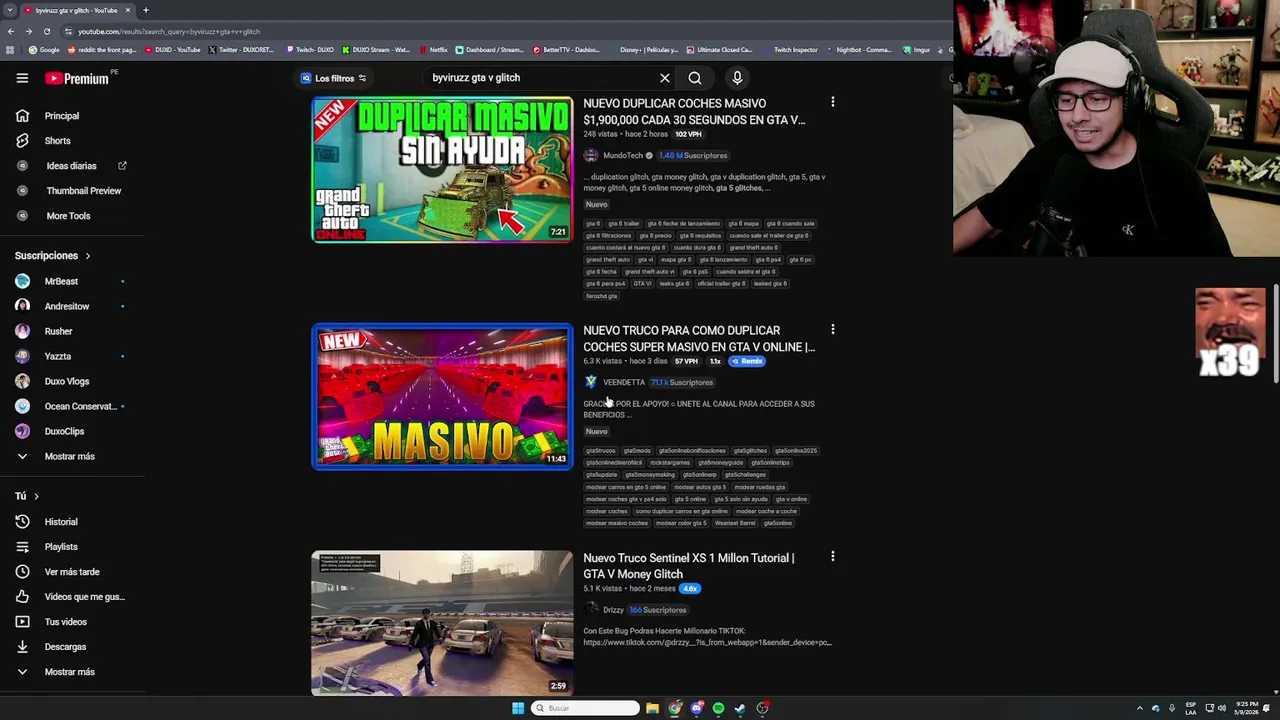Open the three-dot menu for NUEVO DUPLICAR COCHES MASIVO
The width and height of the screenshot is (1280, 720).
(x=832, y=102)
